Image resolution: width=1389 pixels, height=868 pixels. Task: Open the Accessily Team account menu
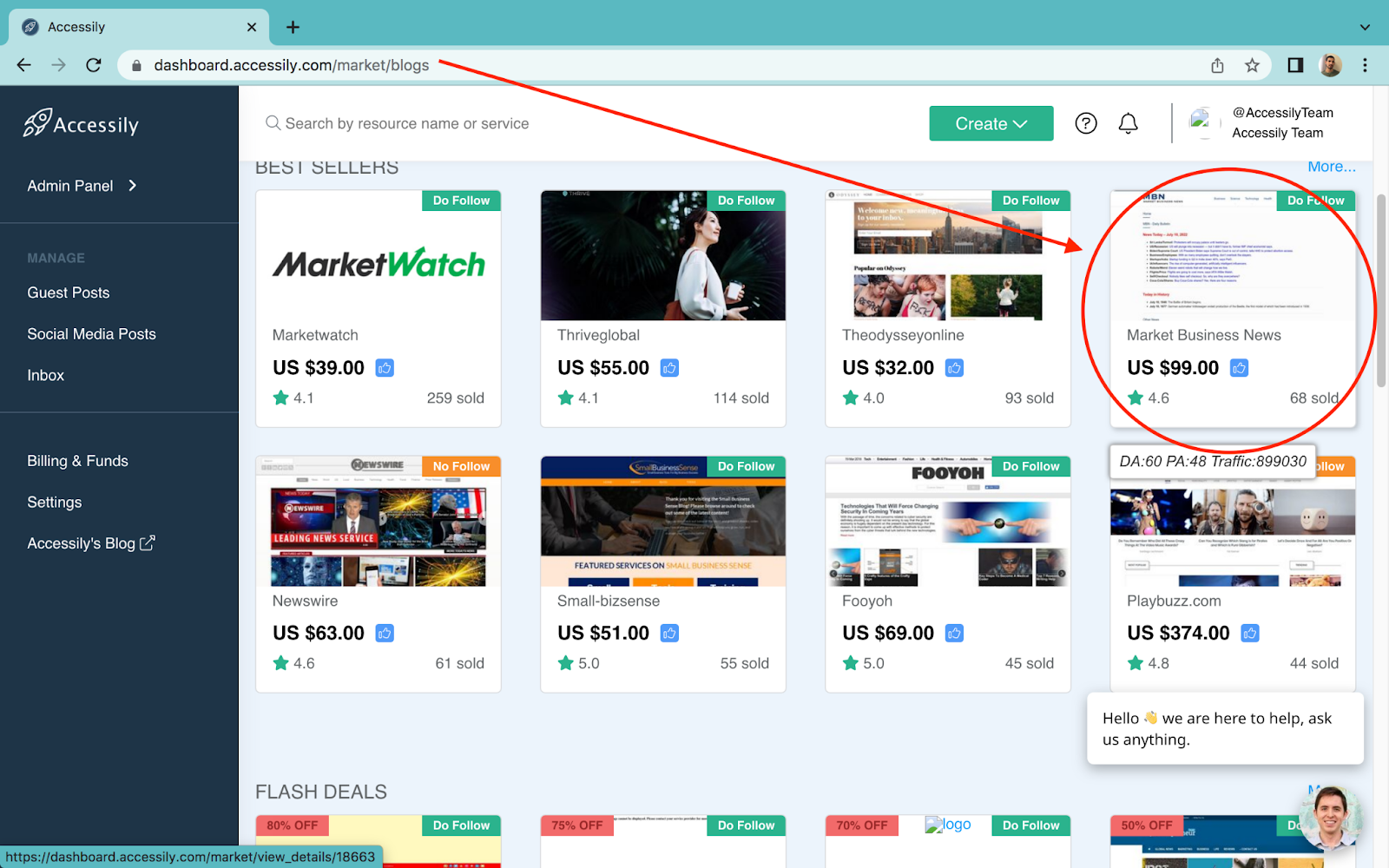click(1262, 123)
